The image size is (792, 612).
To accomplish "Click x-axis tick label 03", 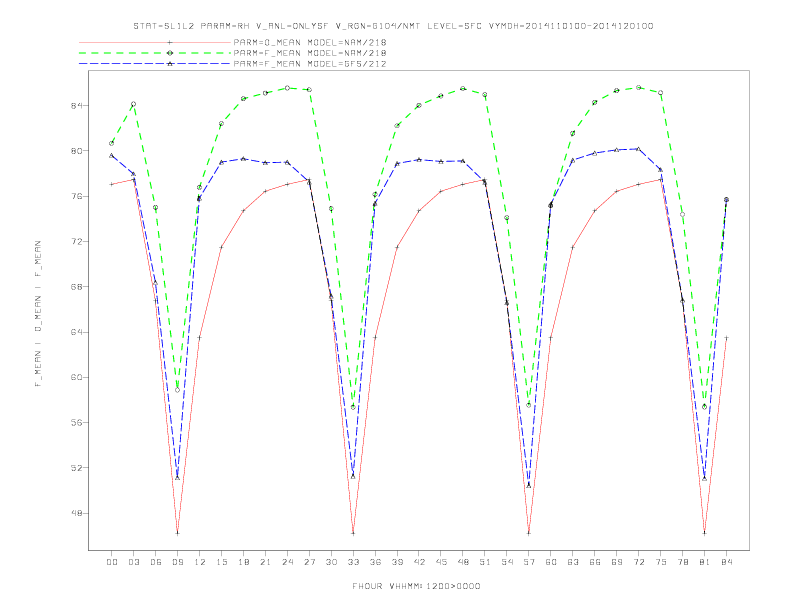I will (x=134, y=562).
